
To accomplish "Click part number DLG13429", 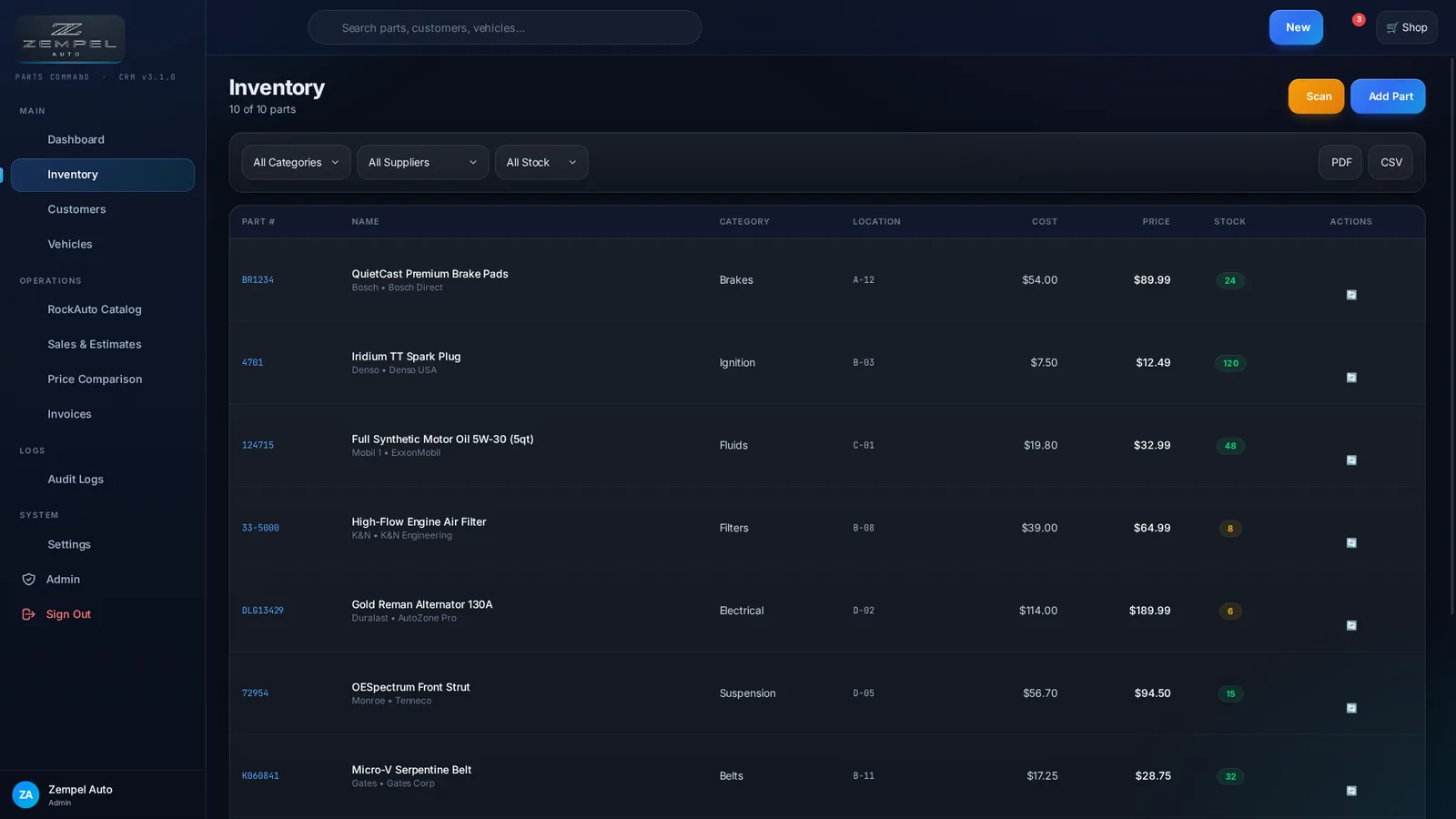I will (263, 611).
